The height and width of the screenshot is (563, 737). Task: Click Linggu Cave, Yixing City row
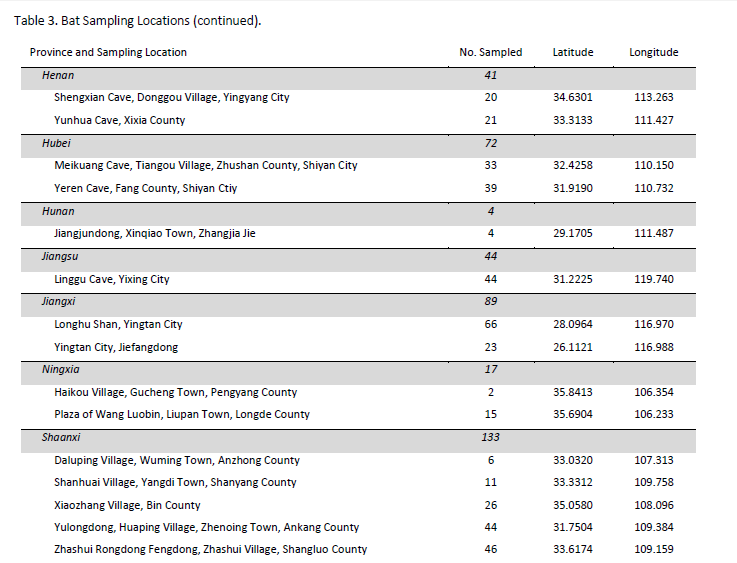tap(111, 279)
